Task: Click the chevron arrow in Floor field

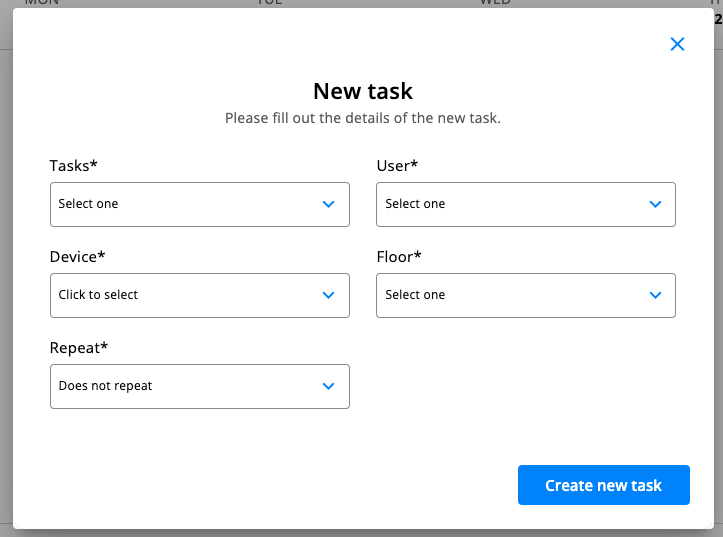Action: [x=655, y=295]
